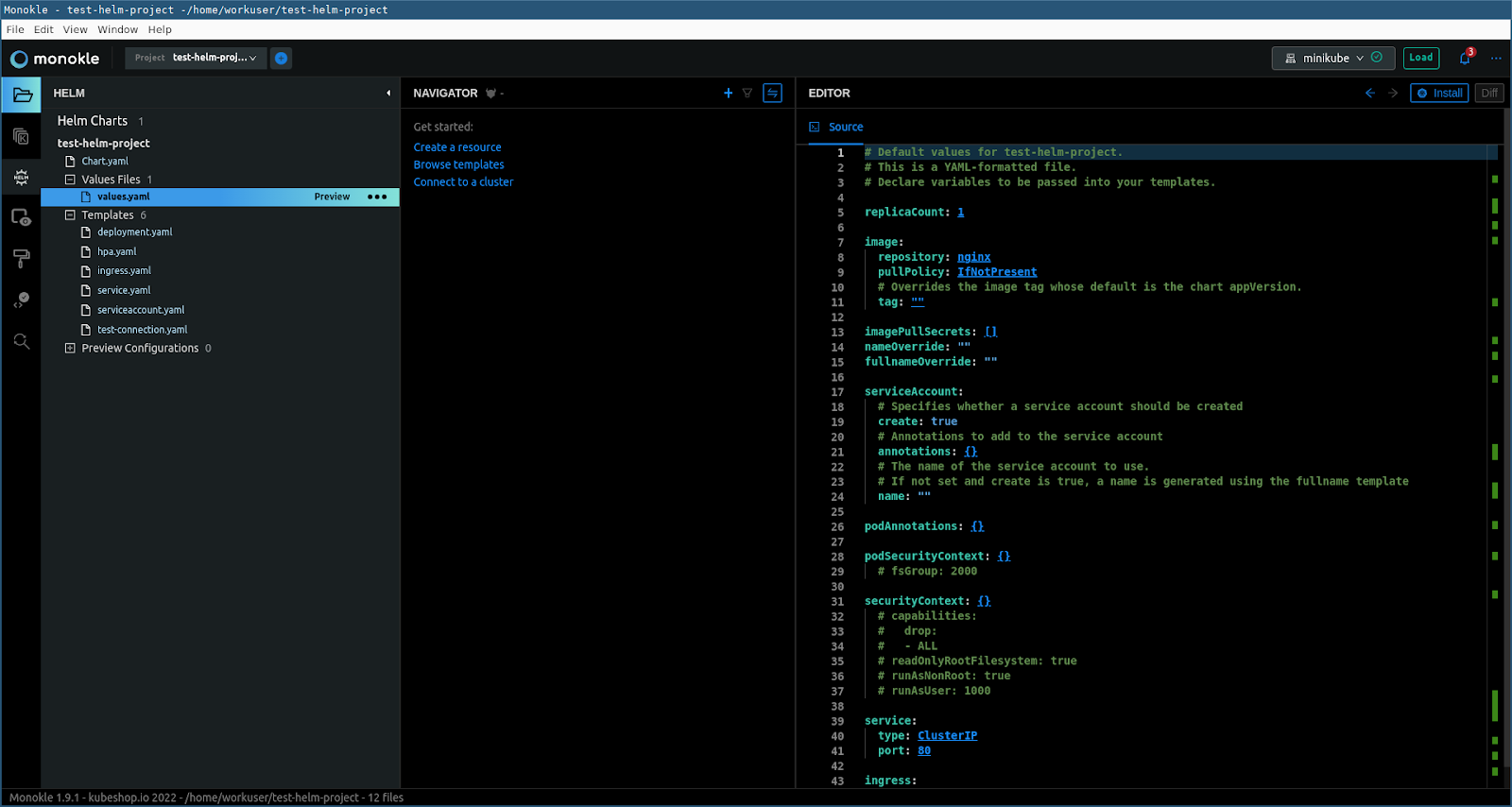Open the View menu

[75, 29]
